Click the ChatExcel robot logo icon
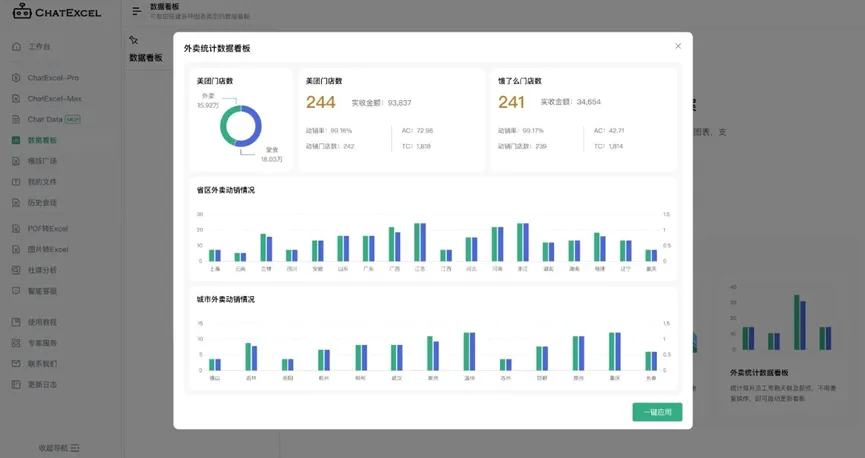865x458 pixels. pos(22,11)
